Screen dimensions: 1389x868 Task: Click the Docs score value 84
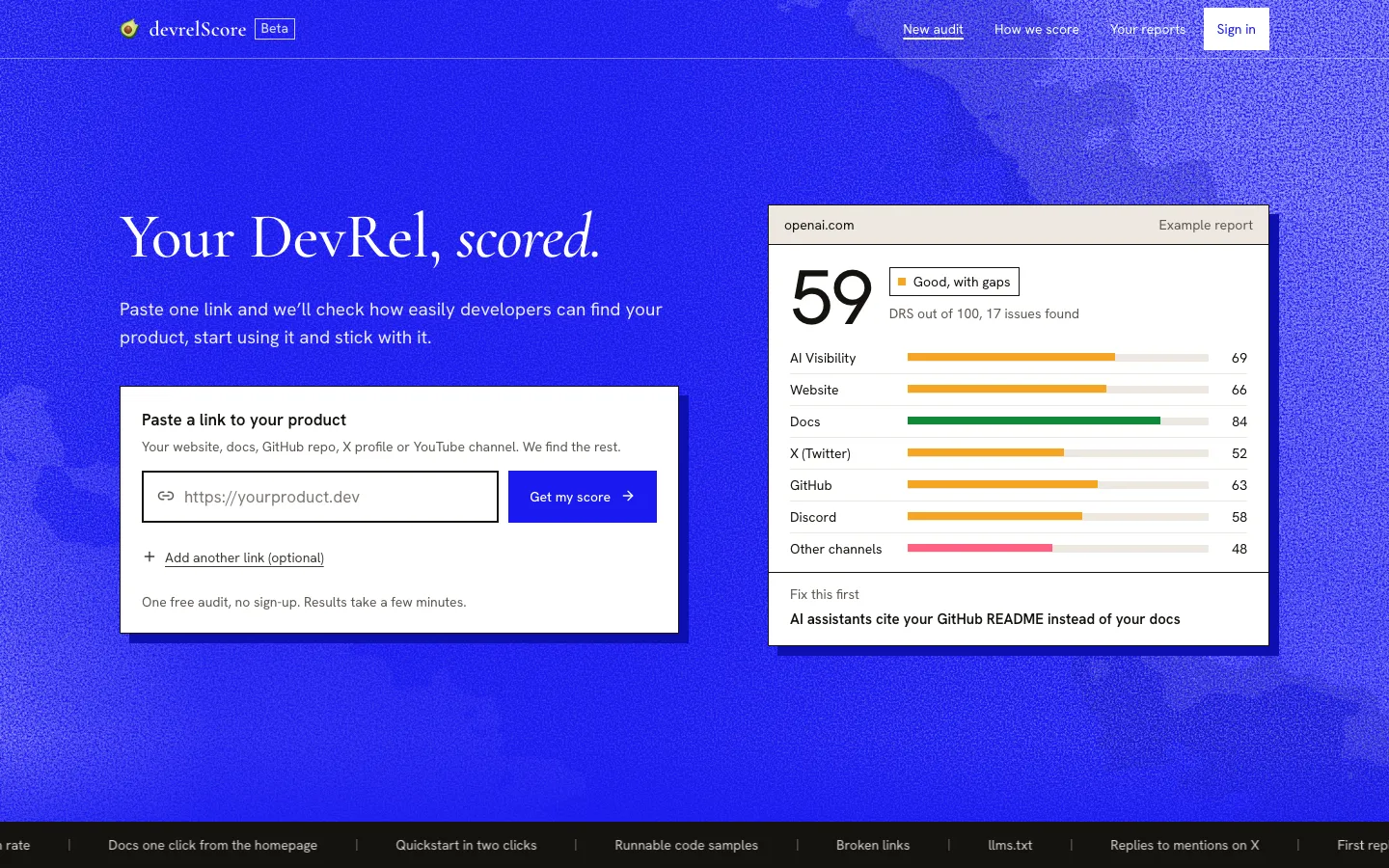pyautogui.click(x=1239, y=421)
